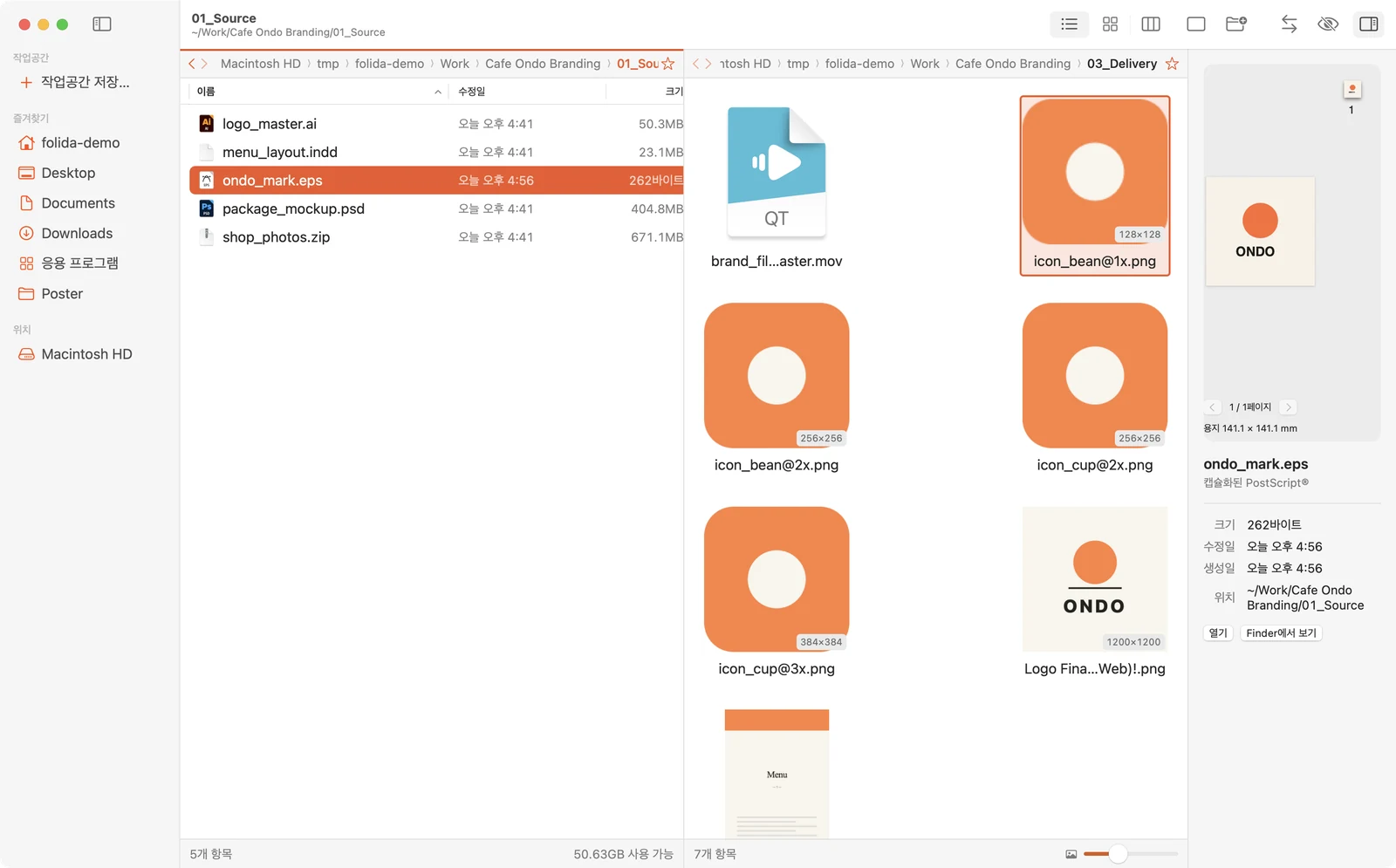Click Work in the right breadcrumb

click(x=925, y=64)
